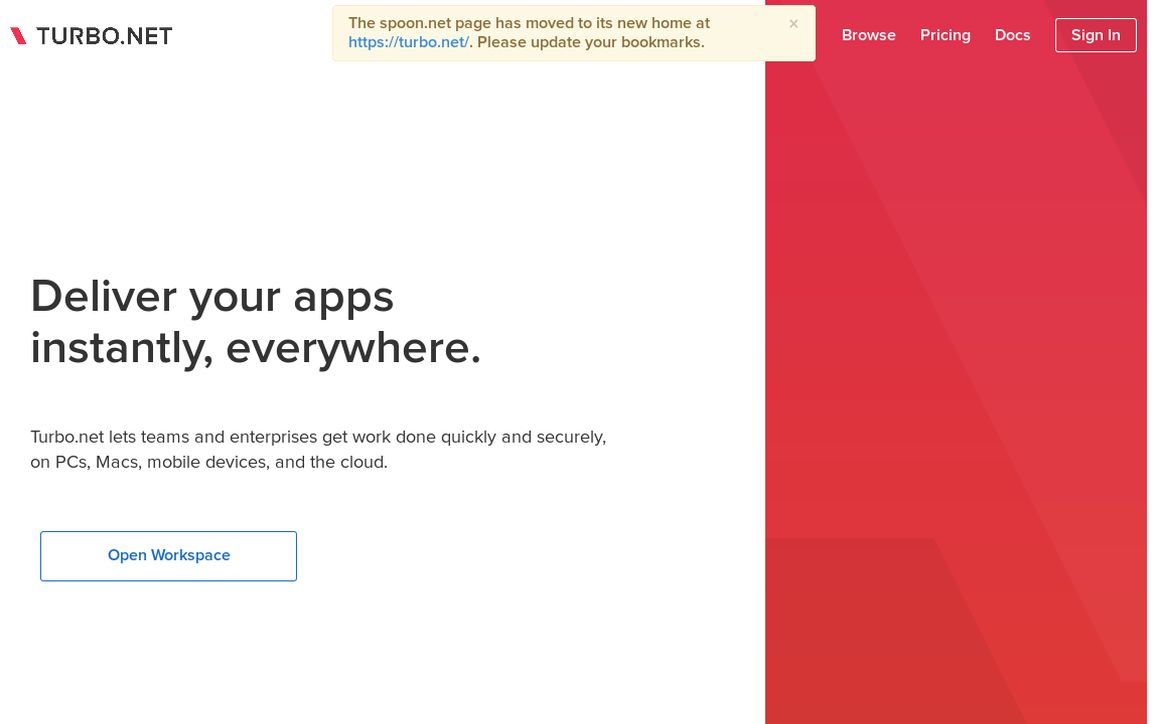Viewport: 1160px width, 724px height.
Task: Dismiss the spoon.net moved notification
Action: tap(793, 24)
